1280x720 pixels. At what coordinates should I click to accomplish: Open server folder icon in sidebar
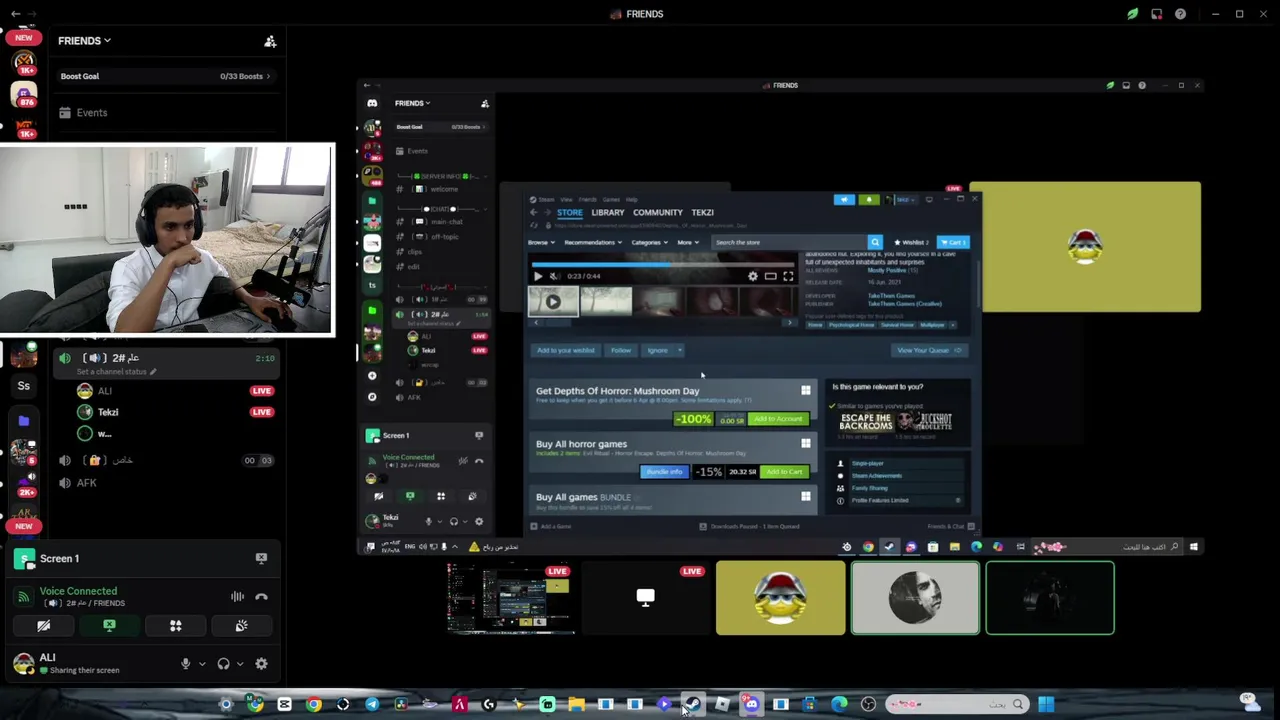pos(24,421)
